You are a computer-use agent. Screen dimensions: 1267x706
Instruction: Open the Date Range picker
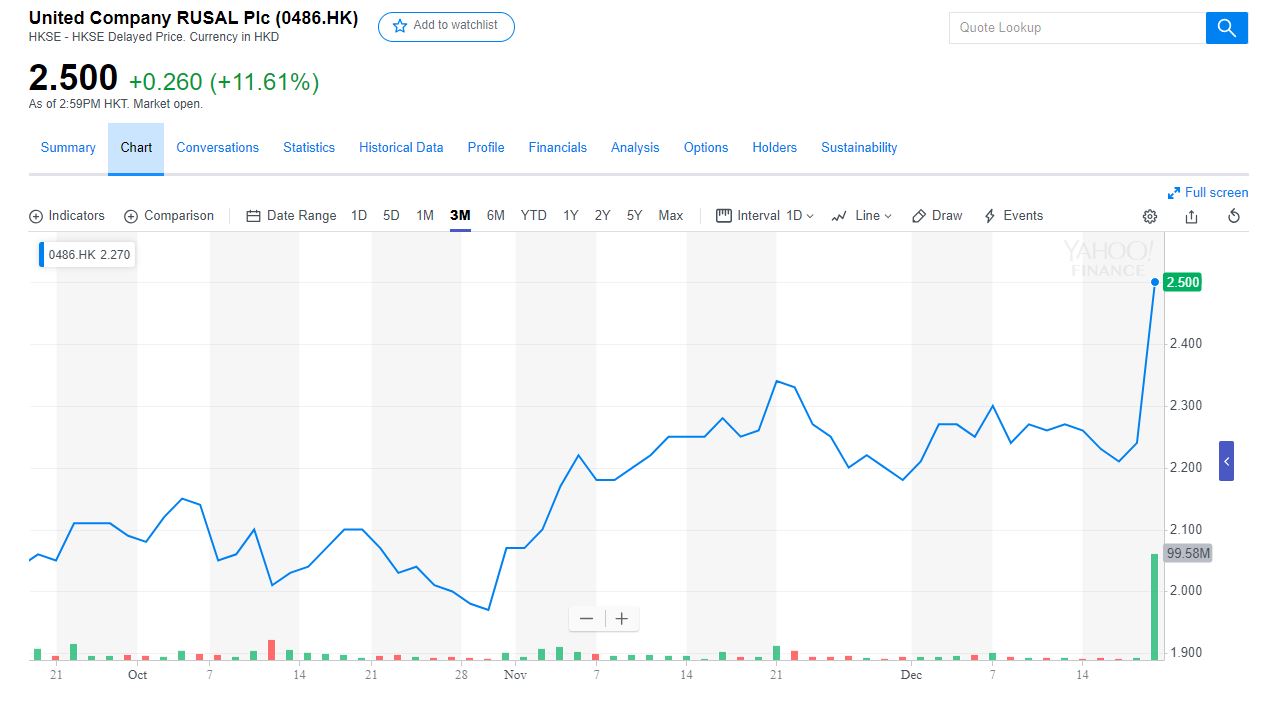291,216
